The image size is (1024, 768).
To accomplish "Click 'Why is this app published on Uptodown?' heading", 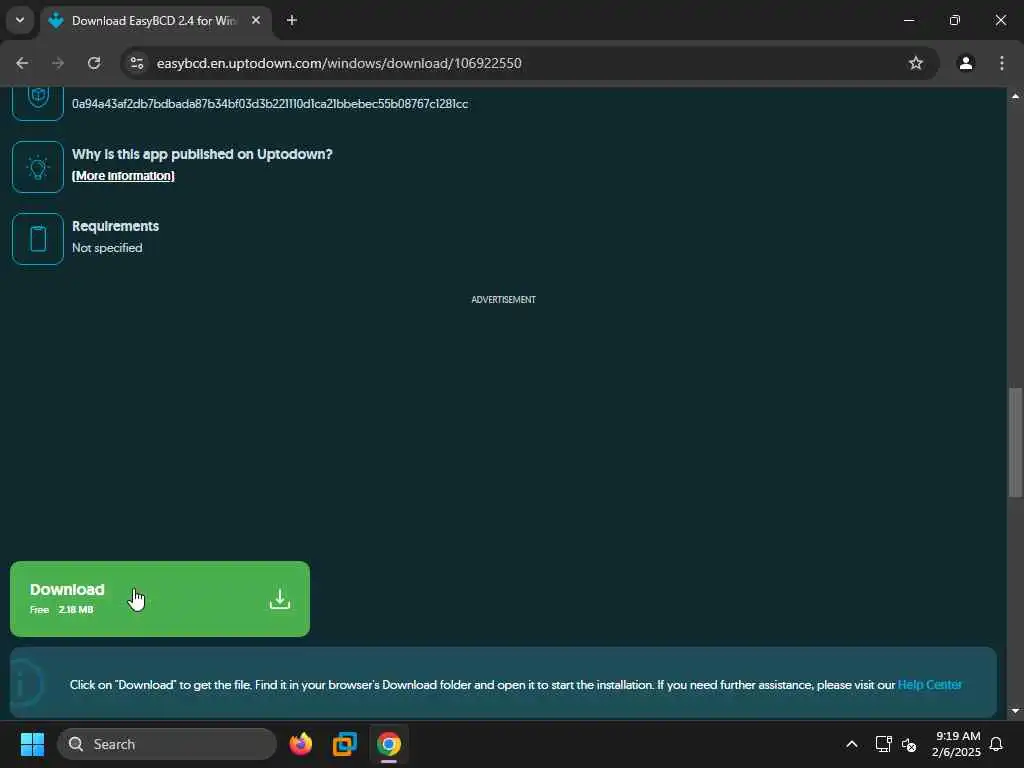I will click(202, 154).
